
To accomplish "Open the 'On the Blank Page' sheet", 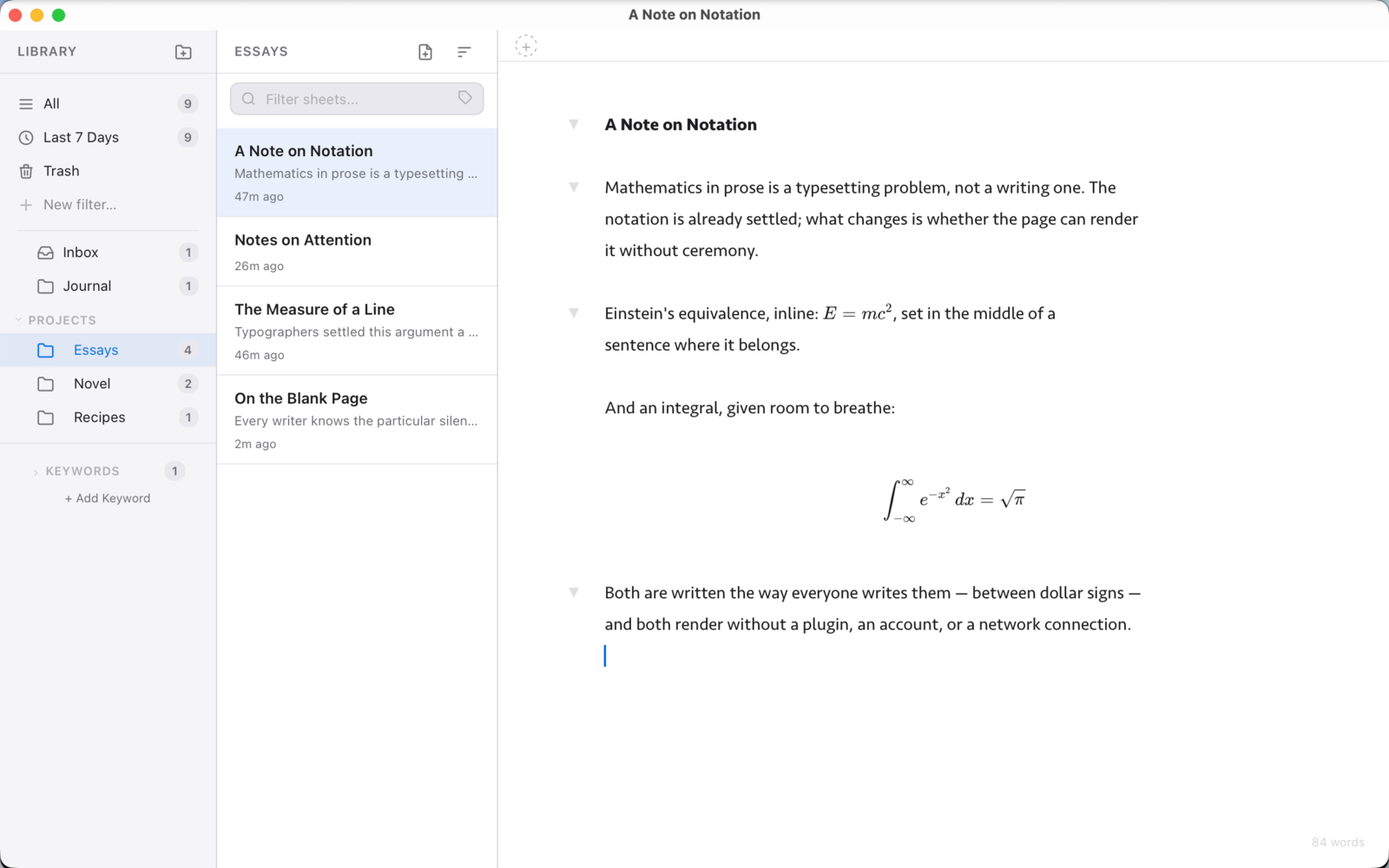I will [x=357, y=420].
